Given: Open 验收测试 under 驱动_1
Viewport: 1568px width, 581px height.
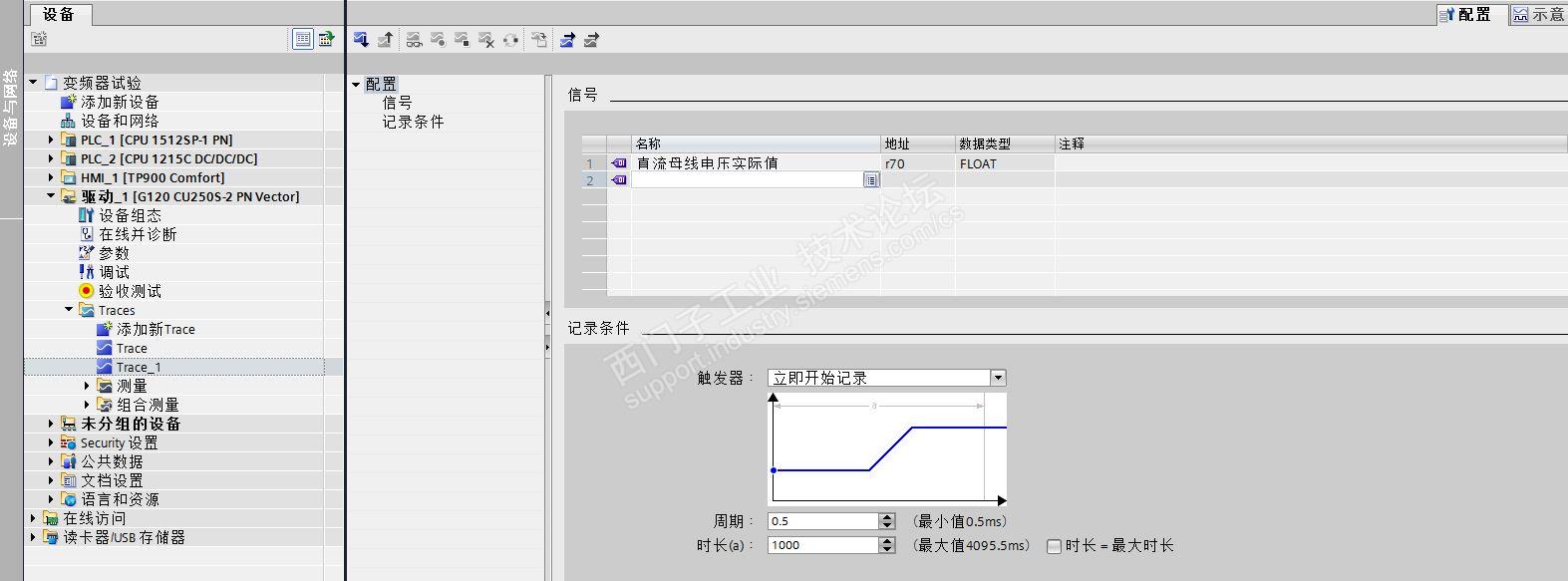Looking at the screenshot, I should click(130, 291).
